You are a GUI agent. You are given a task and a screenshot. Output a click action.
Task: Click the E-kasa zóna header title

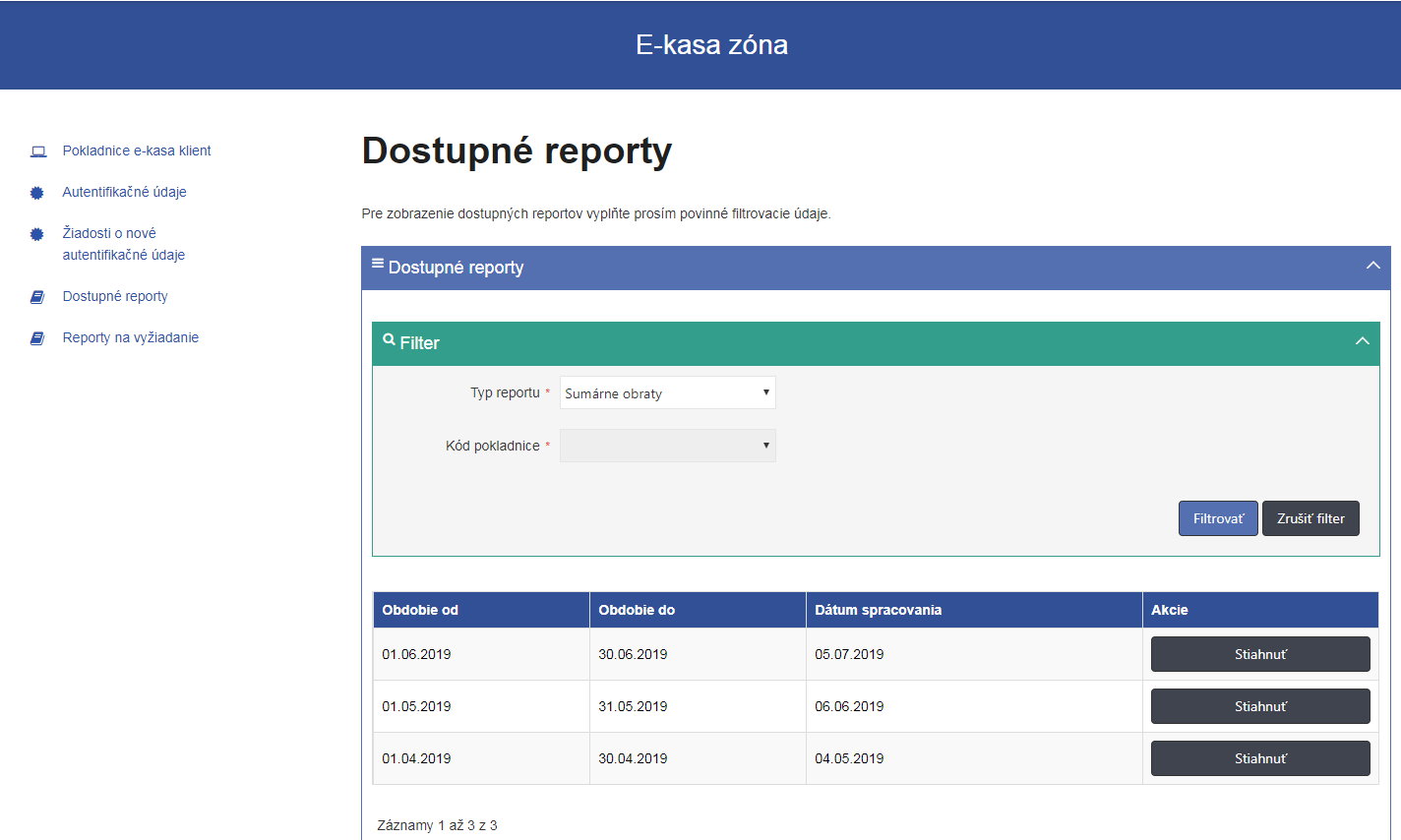711,44
